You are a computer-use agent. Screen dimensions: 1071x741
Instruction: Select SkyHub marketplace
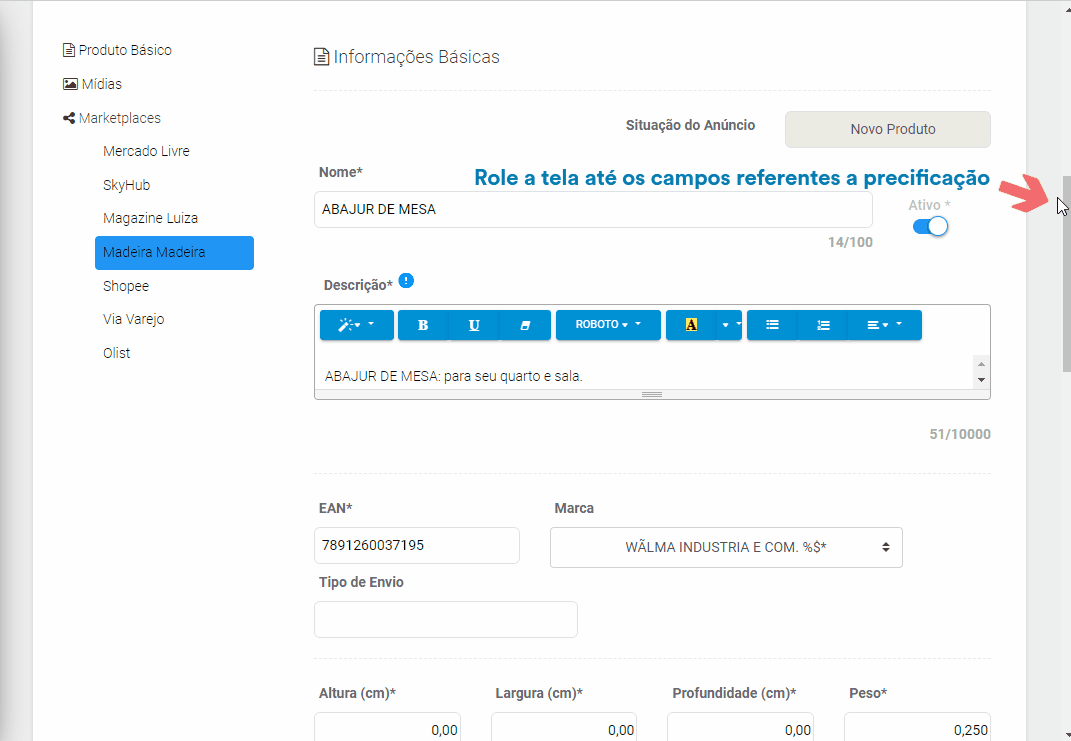pos(126,185)
